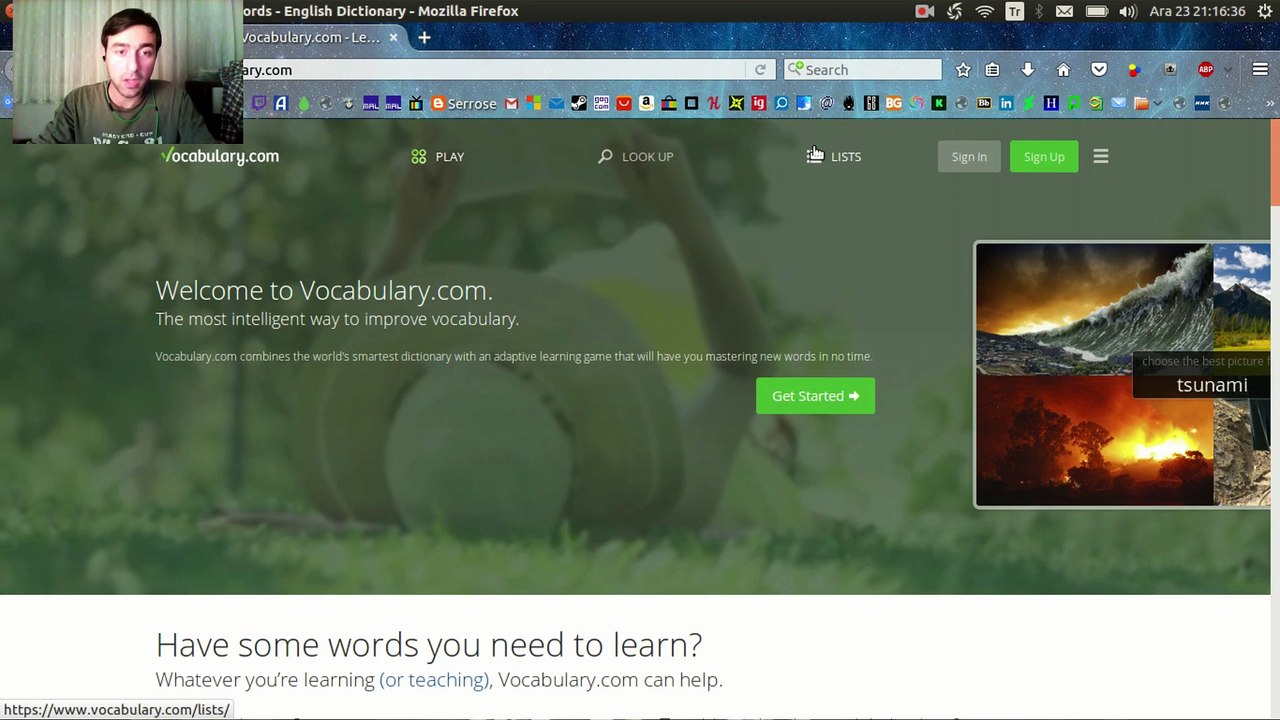Viewport: 1280px width, 720px height.
Task: Click the green Sign Up button
Action: tap(1044, 156)
